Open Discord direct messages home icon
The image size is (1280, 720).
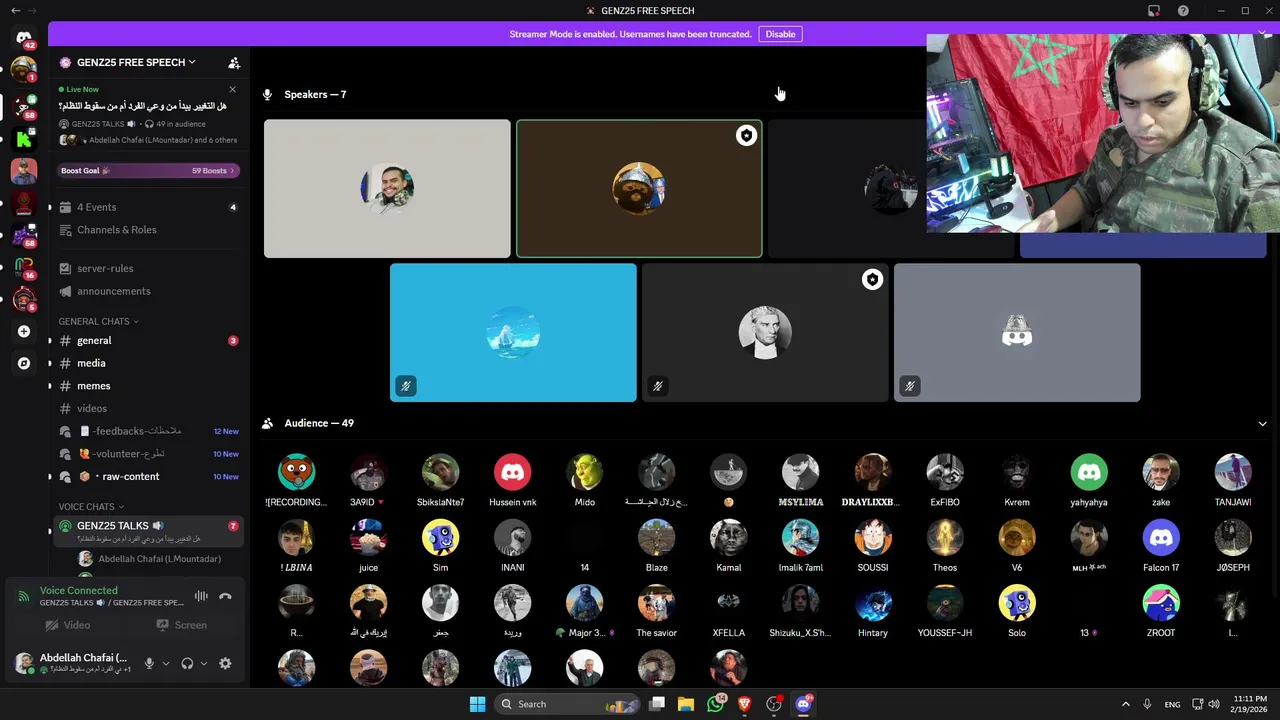click(24, 38)
